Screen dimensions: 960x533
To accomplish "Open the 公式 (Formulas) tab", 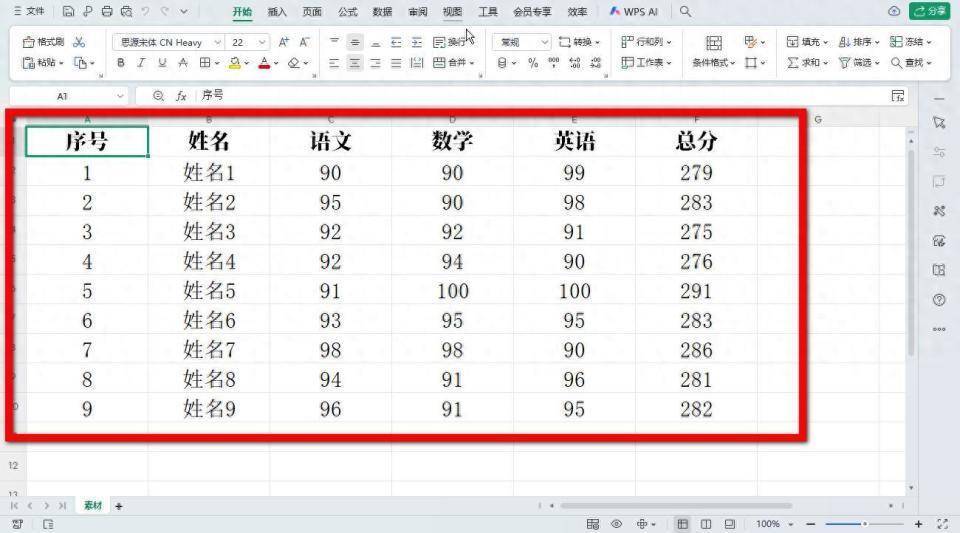I will pos(347,12).
